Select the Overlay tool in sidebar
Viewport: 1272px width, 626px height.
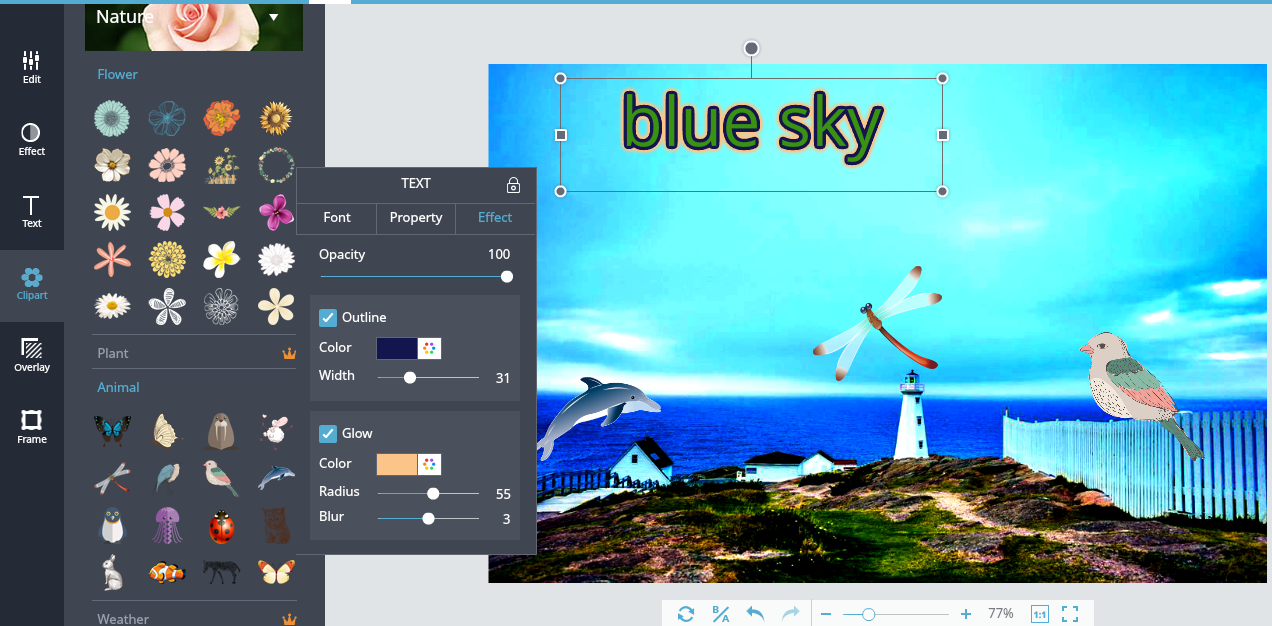[32, 355]
